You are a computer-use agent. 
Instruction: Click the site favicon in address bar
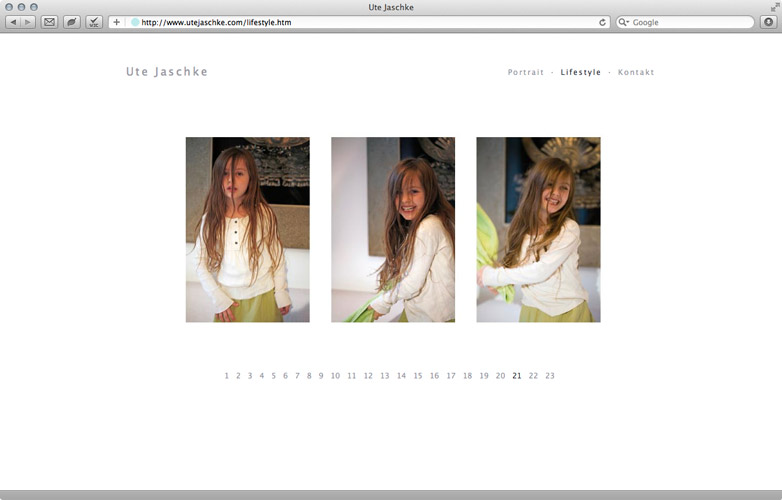(x=135, y=22)
